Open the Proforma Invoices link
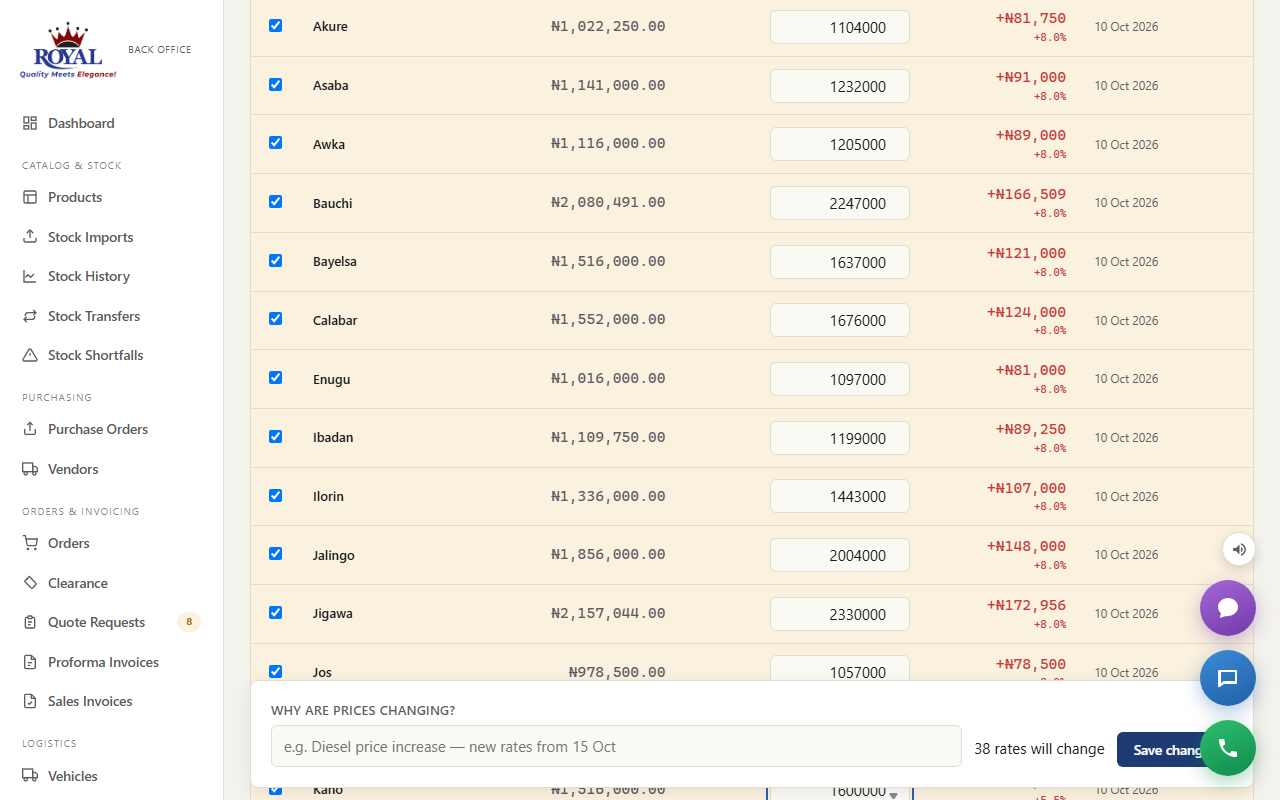1280x800 pixels. click(111, 662)
